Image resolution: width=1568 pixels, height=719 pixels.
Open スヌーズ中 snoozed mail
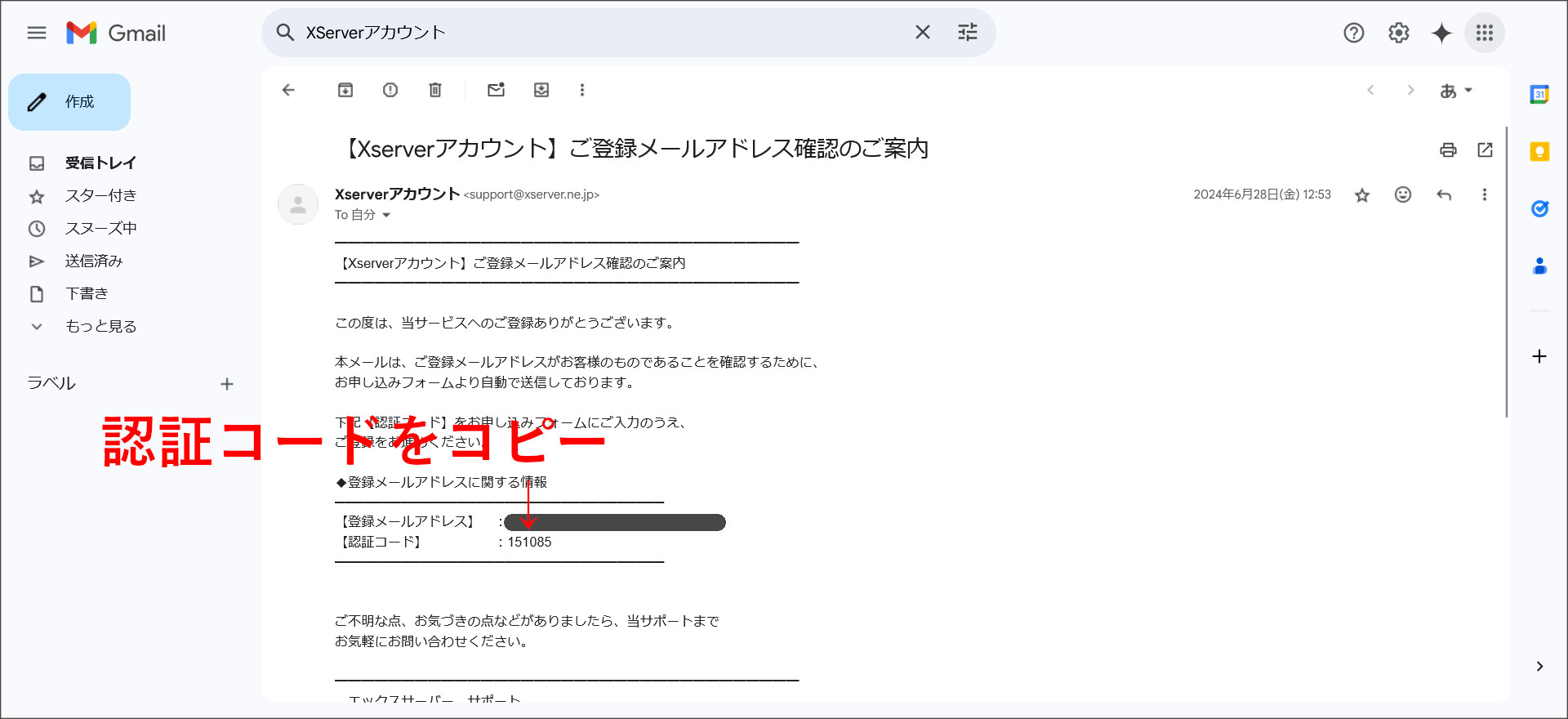point(101,228)
